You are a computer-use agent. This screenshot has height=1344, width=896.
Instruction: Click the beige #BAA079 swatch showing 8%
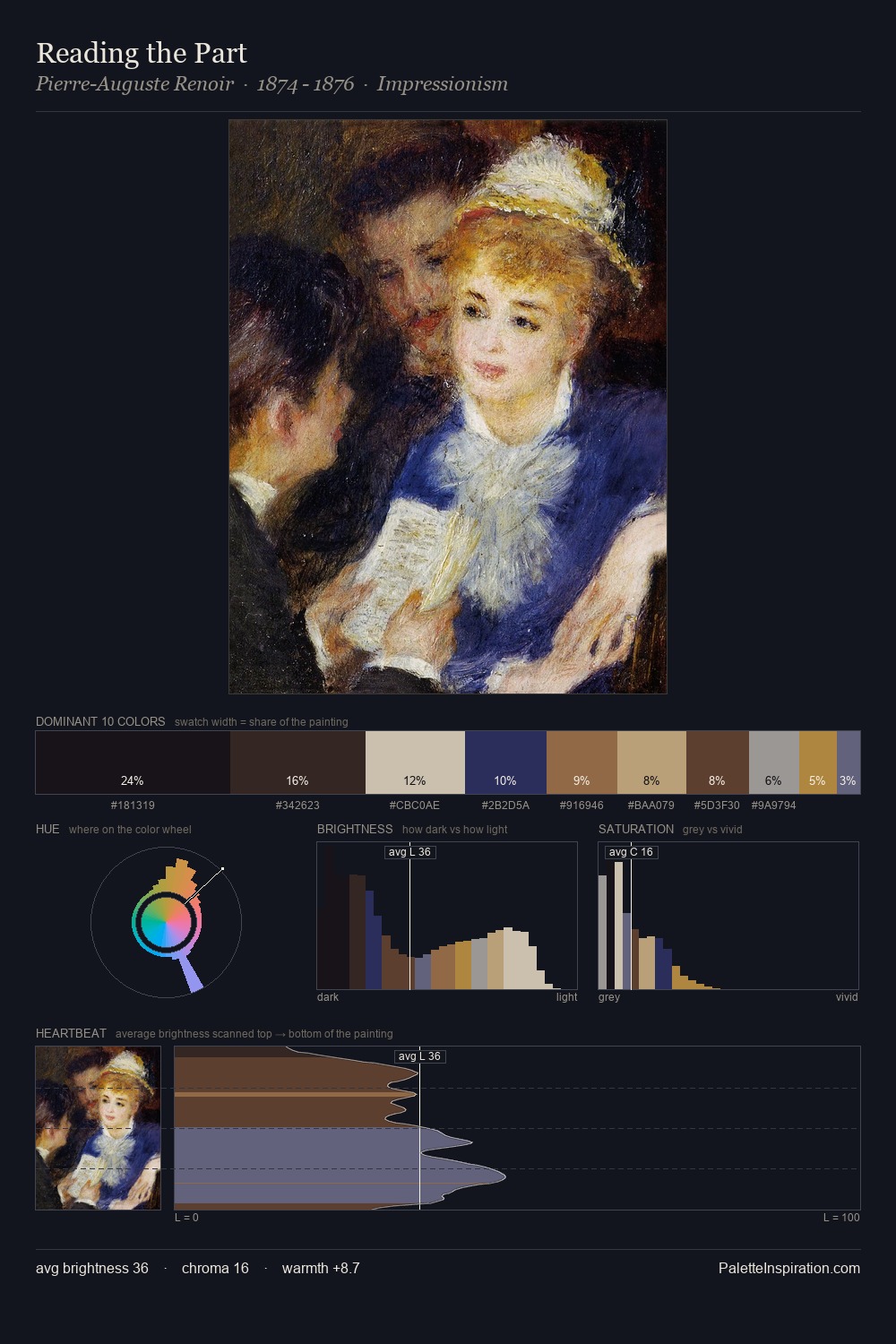[651, 762]
